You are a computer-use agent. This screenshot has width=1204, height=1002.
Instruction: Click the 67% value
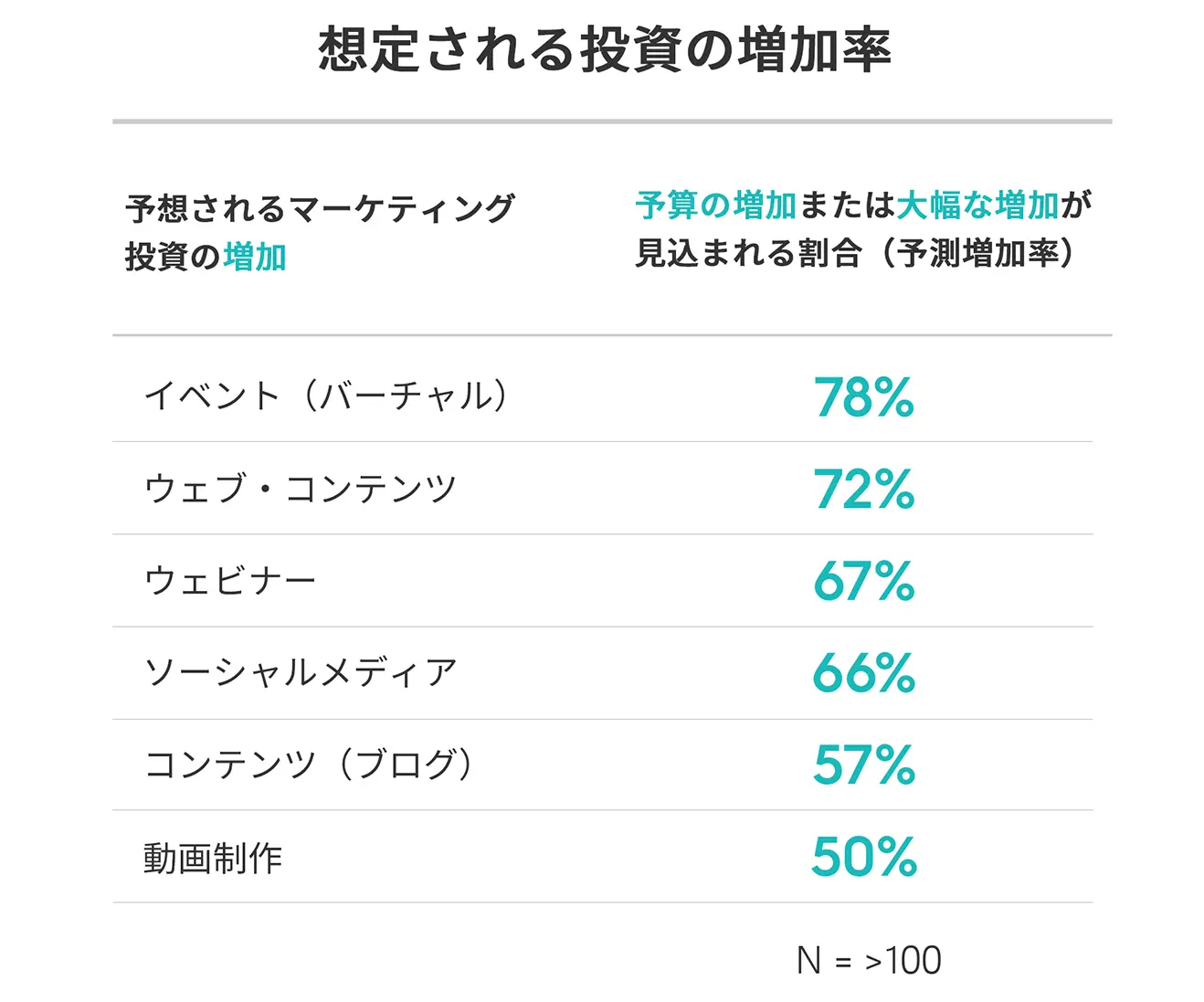[863, 581]
